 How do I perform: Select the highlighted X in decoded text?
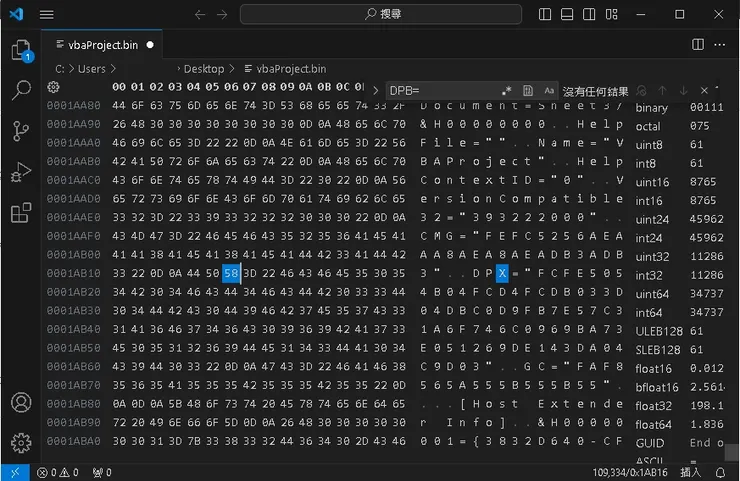coord(502,273)
